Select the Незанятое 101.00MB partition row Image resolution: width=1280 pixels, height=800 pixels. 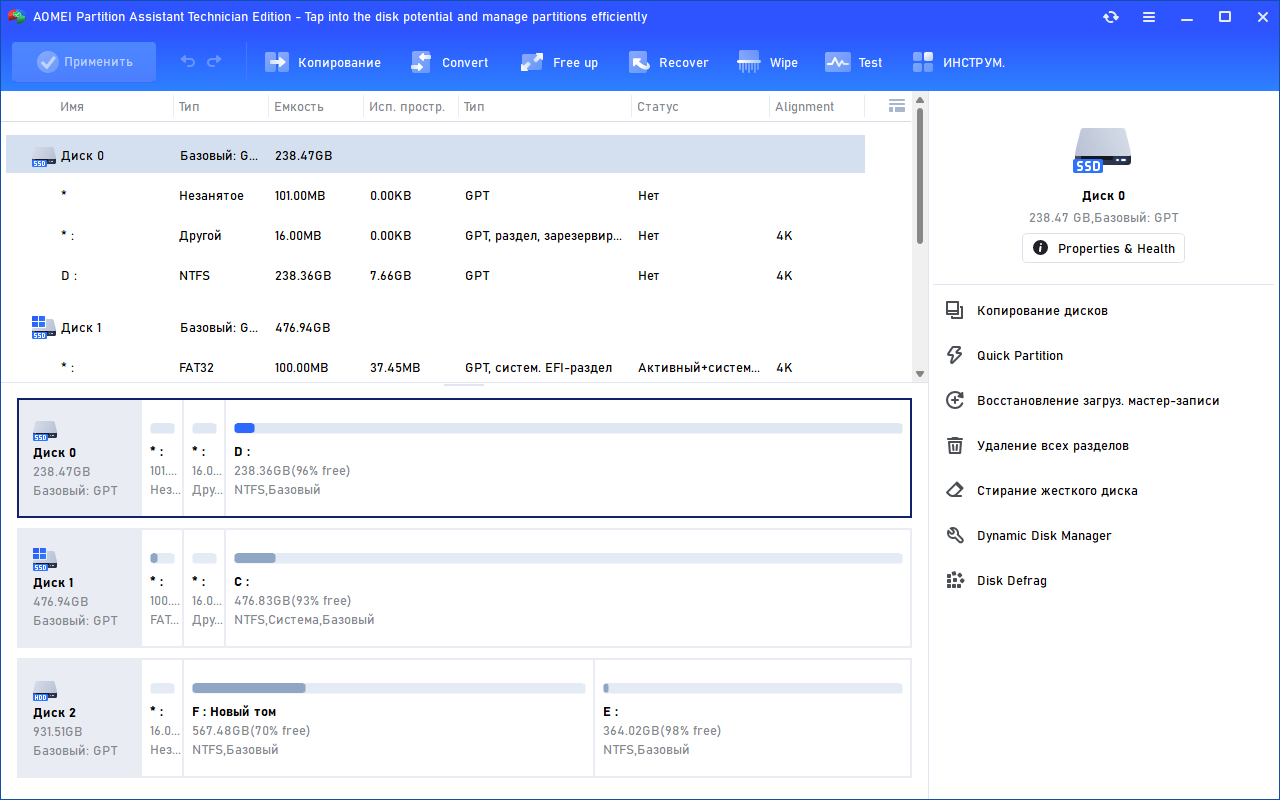pos(435,196)
